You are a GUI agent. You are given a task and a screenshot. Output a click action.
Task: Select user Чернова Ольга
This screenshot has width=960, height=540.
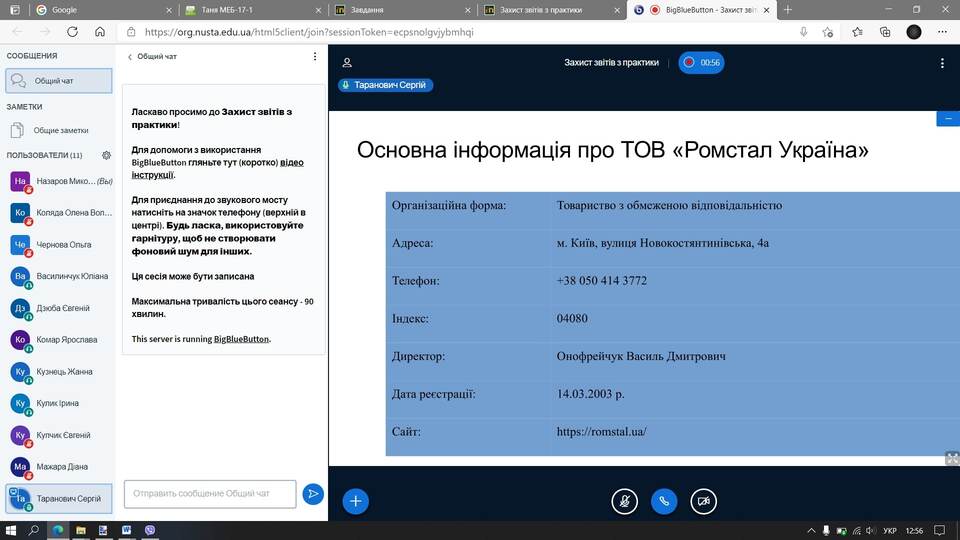coord(59,245)
